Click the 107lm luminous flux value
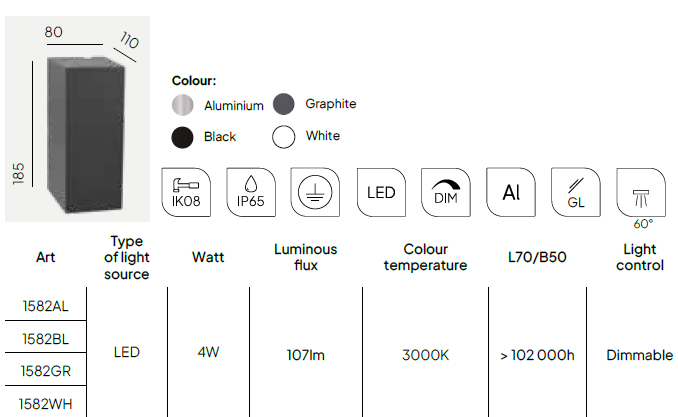This screenshot has width=678, height=417. (x=306, y=355)
